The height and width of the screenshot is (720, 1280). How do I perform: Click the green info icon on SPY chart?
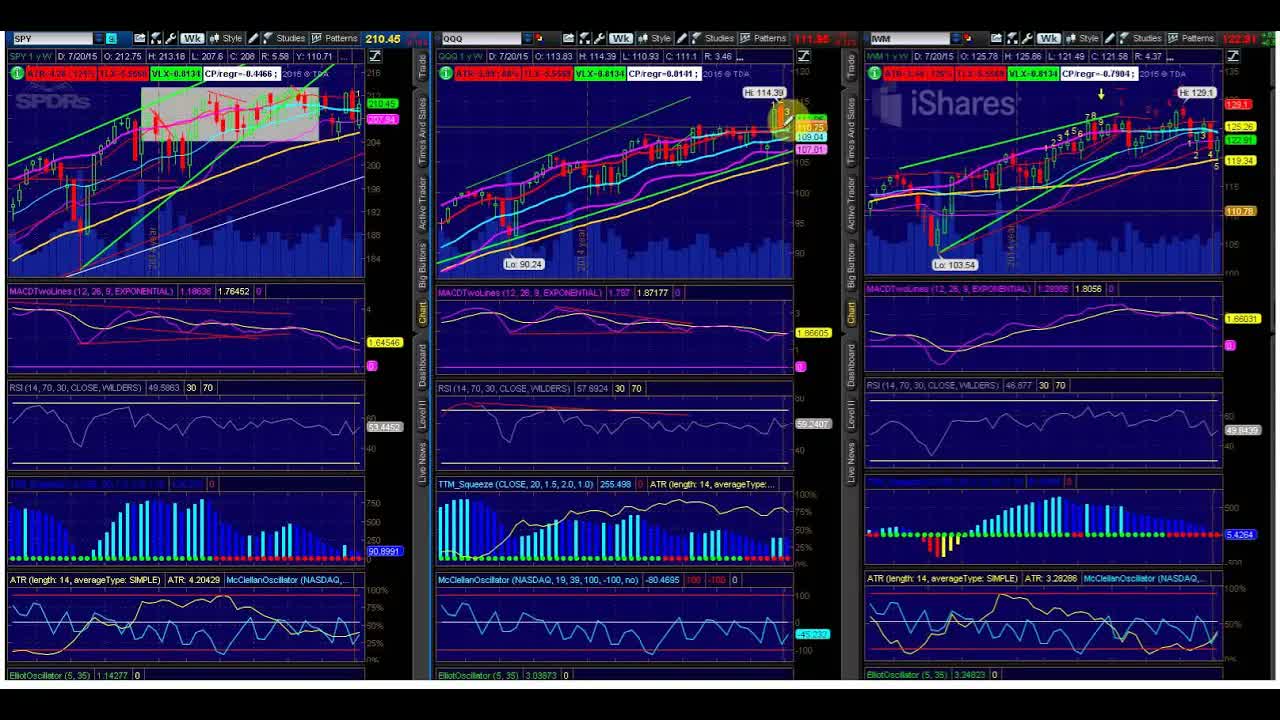[x=16, y=73]
